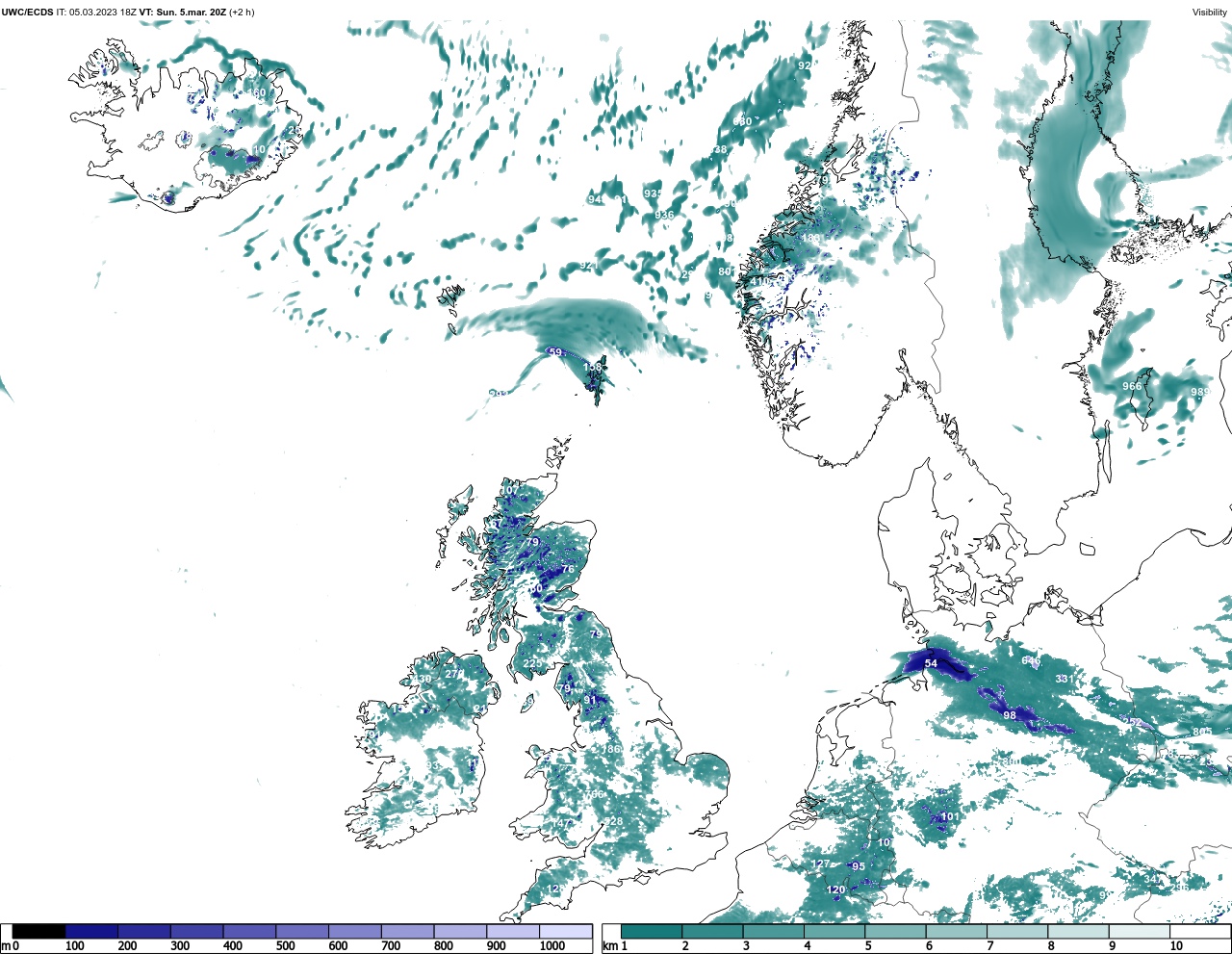Select the 100–200 m dark navy swatch

91,932
